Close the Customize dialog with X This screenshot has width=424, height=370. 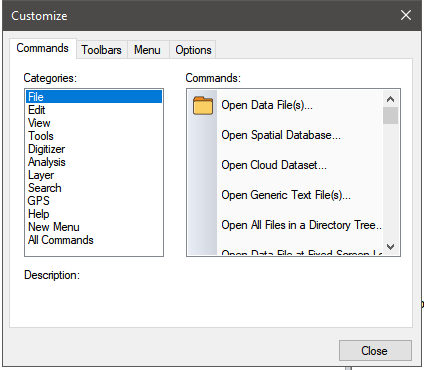(x=406, y=15)
